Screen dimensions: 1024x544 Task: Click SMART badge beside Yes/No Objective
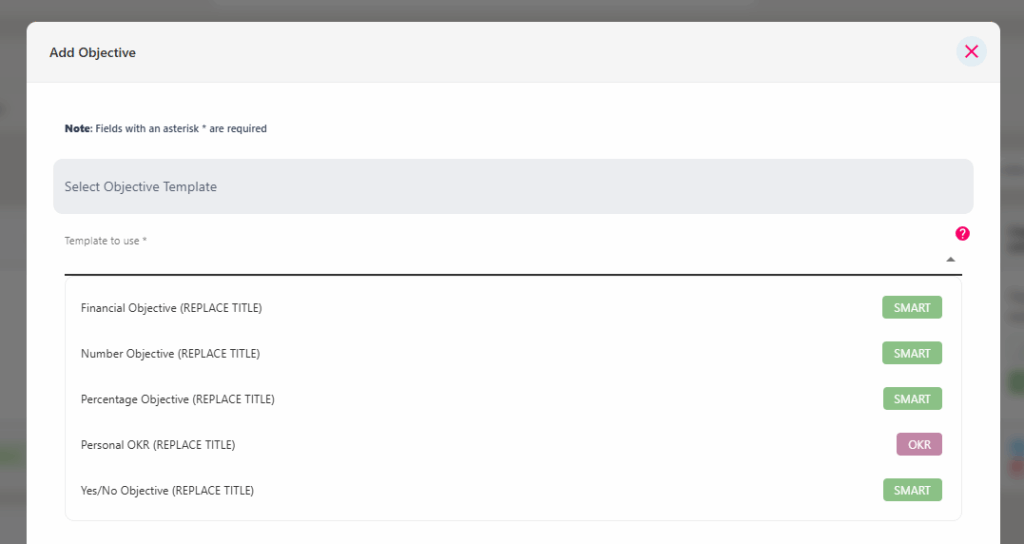click(x=912, y=490)
